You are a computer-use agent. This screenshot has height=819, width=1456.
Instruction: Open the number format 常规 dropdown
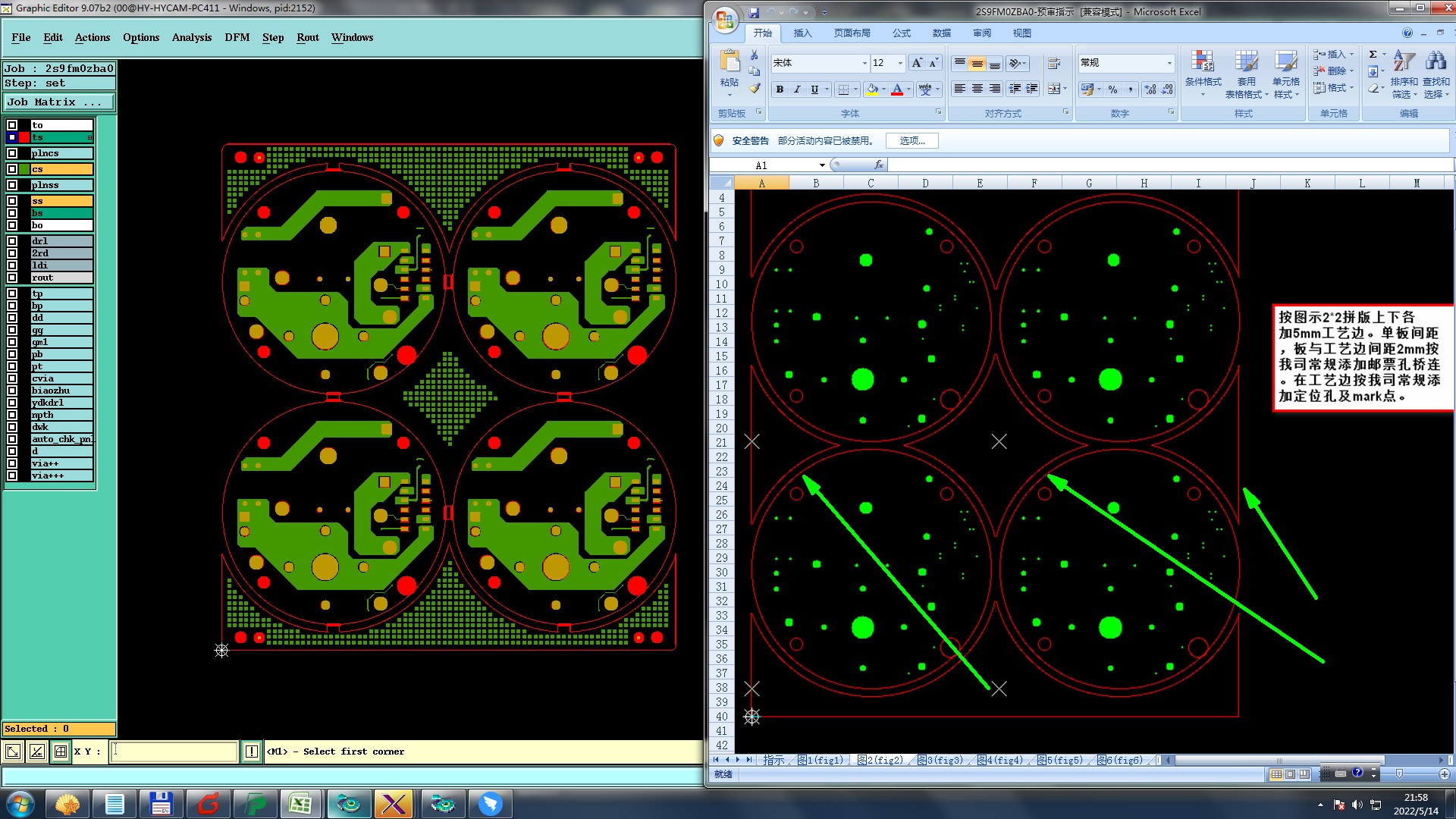[x=1169, y=63]
